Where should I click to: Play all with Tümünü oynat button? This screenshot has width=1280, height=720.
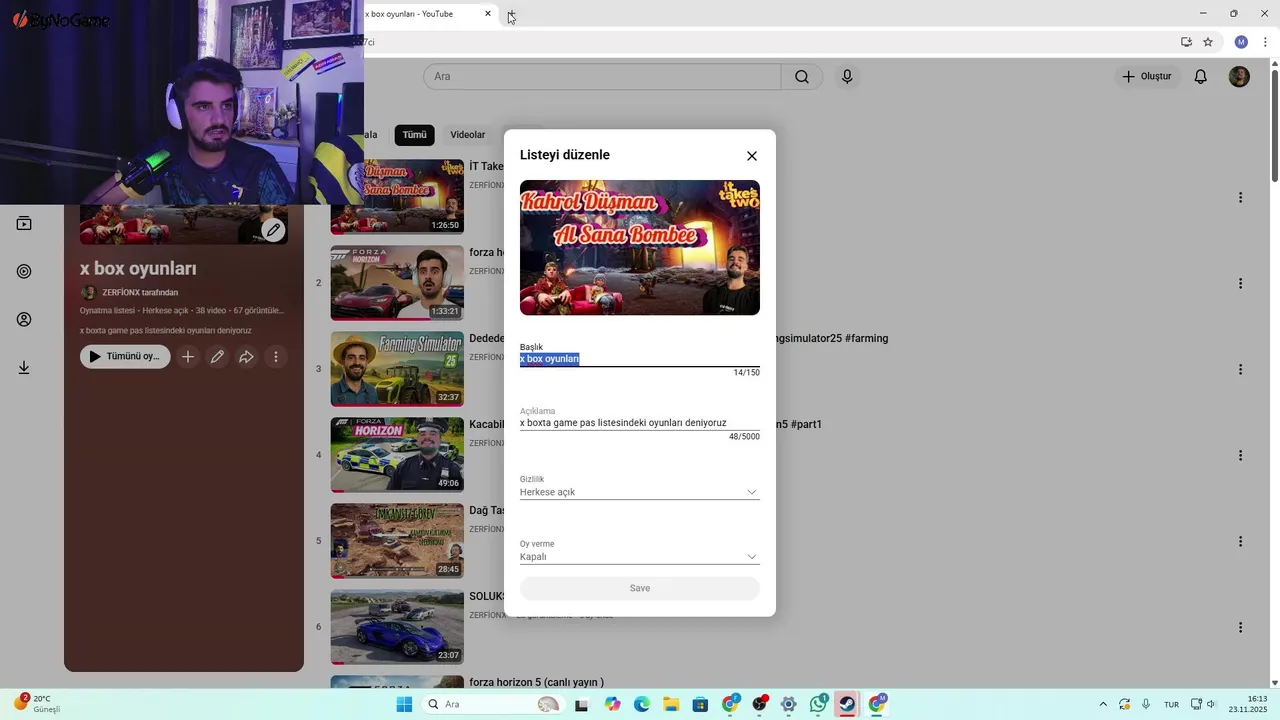click(125, 356)
